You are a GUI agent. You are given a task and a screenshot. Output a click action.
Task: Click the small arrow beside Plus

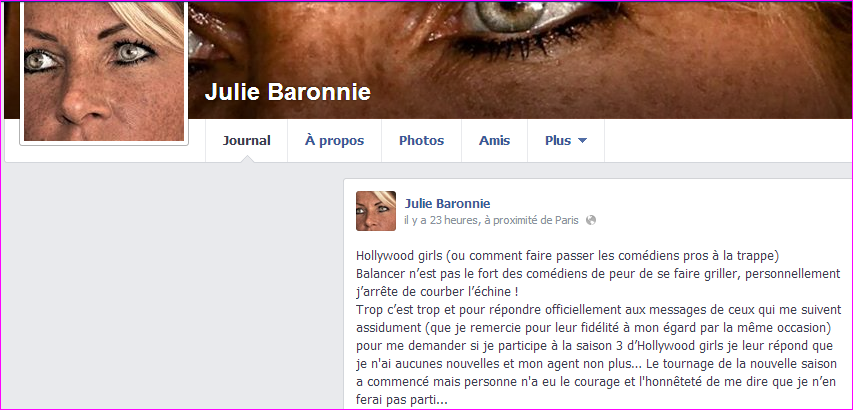pyautogui.click(x=582, y=141)
